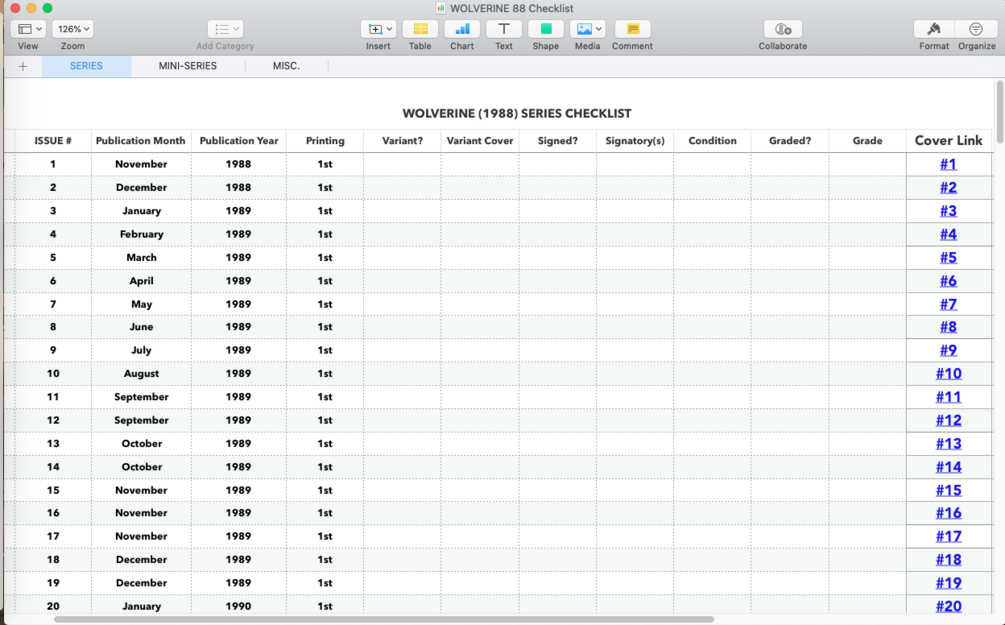Open the Media dropdown chevron

click(599, 29)
